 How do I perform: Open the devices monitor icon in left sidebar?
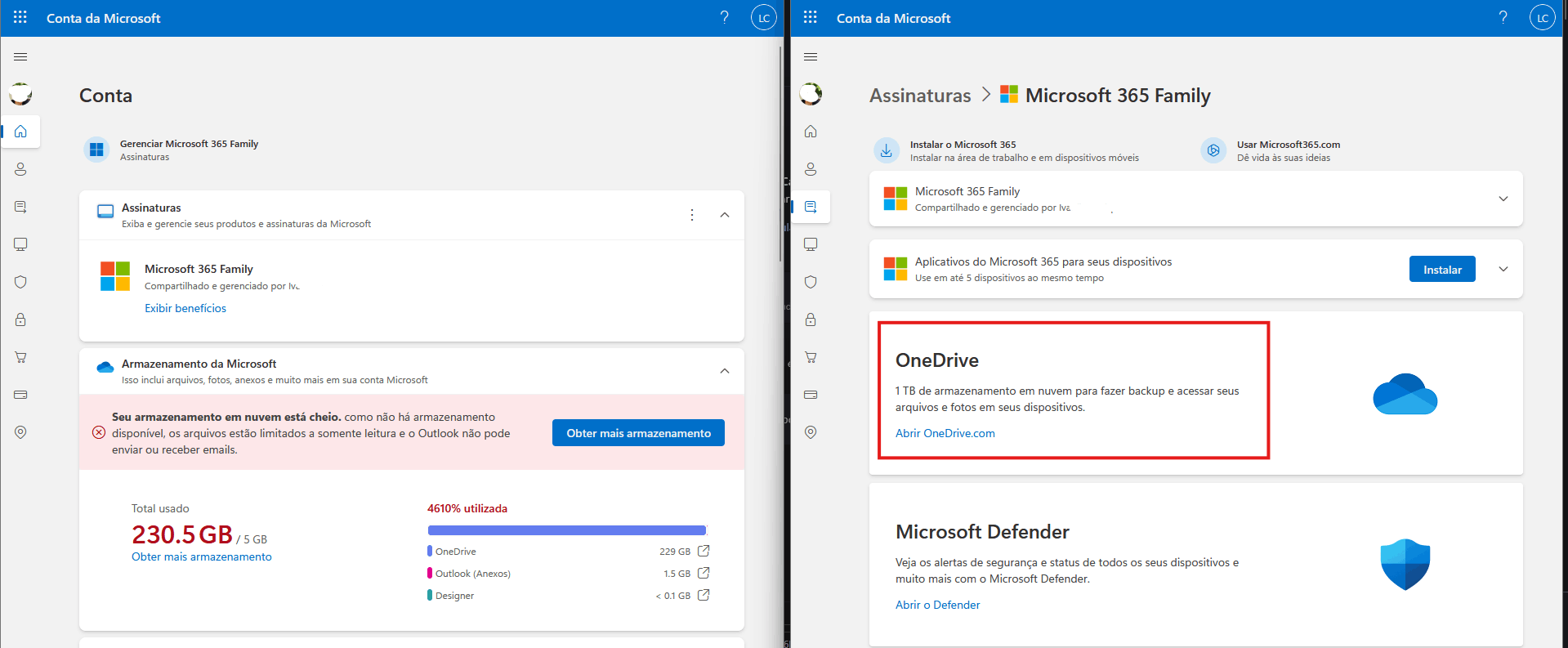point(20,244)
